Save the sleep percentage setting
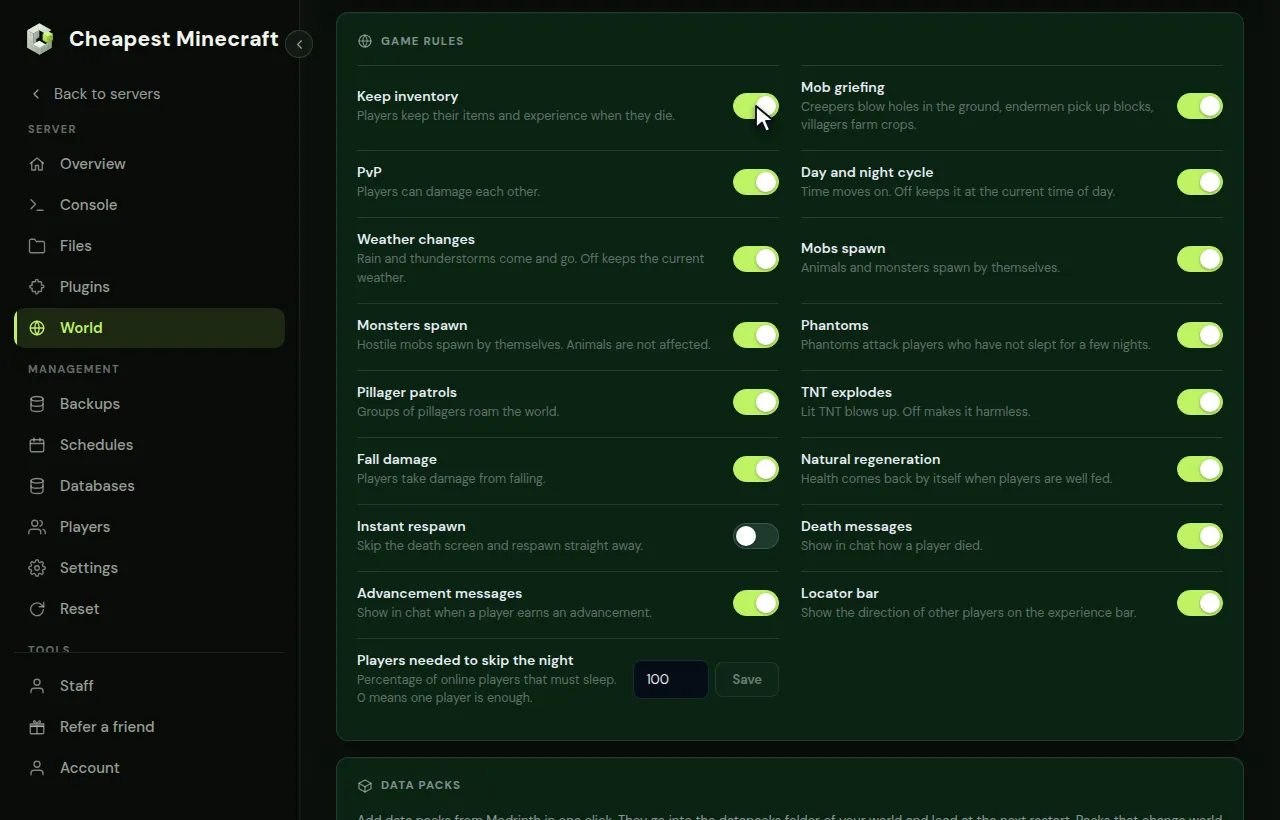The height and width of the screenshot is (820, 1280). (747, 680)
